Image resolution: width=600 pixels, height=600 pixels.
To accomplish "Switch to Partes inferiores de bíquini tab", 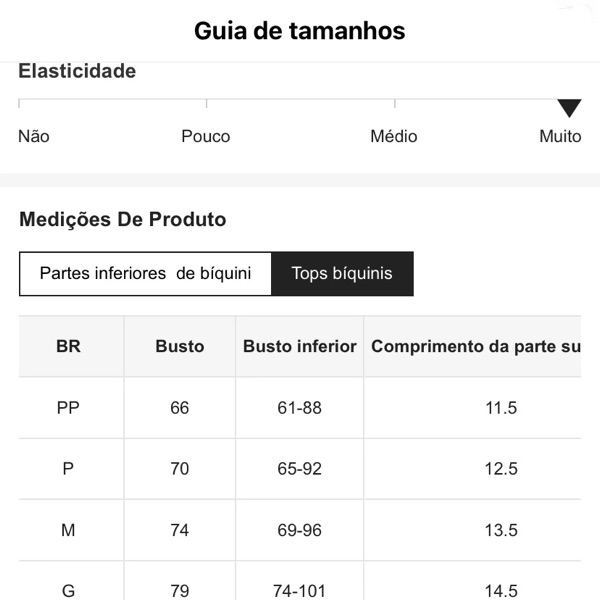I will (145, 273).
